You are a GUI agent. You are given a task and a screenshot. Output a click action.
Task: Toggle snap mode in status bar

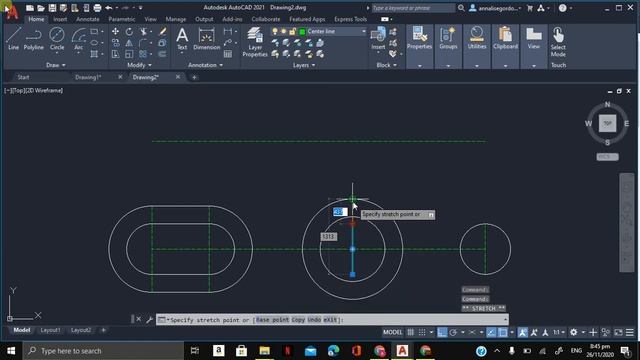click(422, 333)
